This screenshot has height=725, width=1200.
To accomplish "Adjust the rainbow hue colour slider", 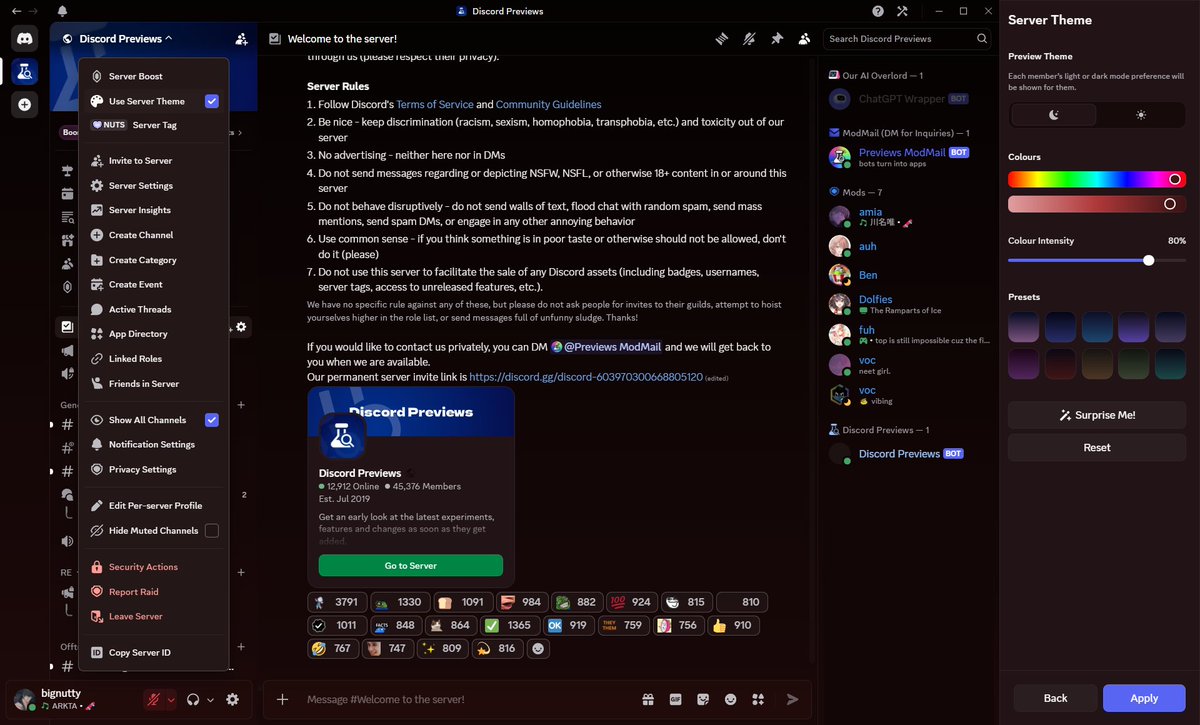I will pos(1097,180).
